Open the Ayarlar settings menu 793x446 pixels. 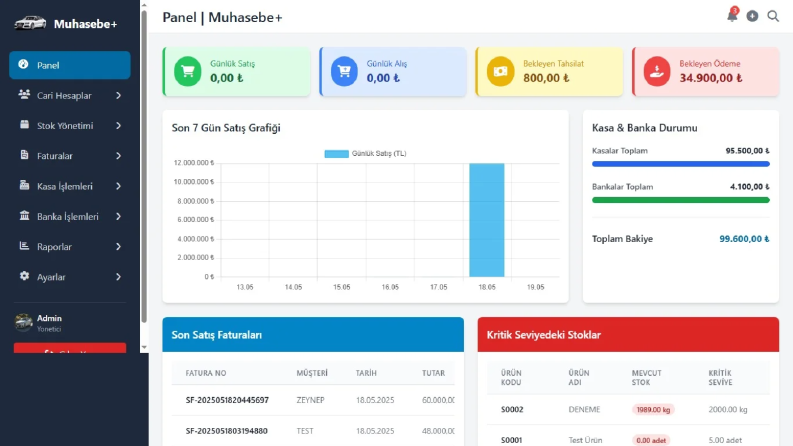70,277
